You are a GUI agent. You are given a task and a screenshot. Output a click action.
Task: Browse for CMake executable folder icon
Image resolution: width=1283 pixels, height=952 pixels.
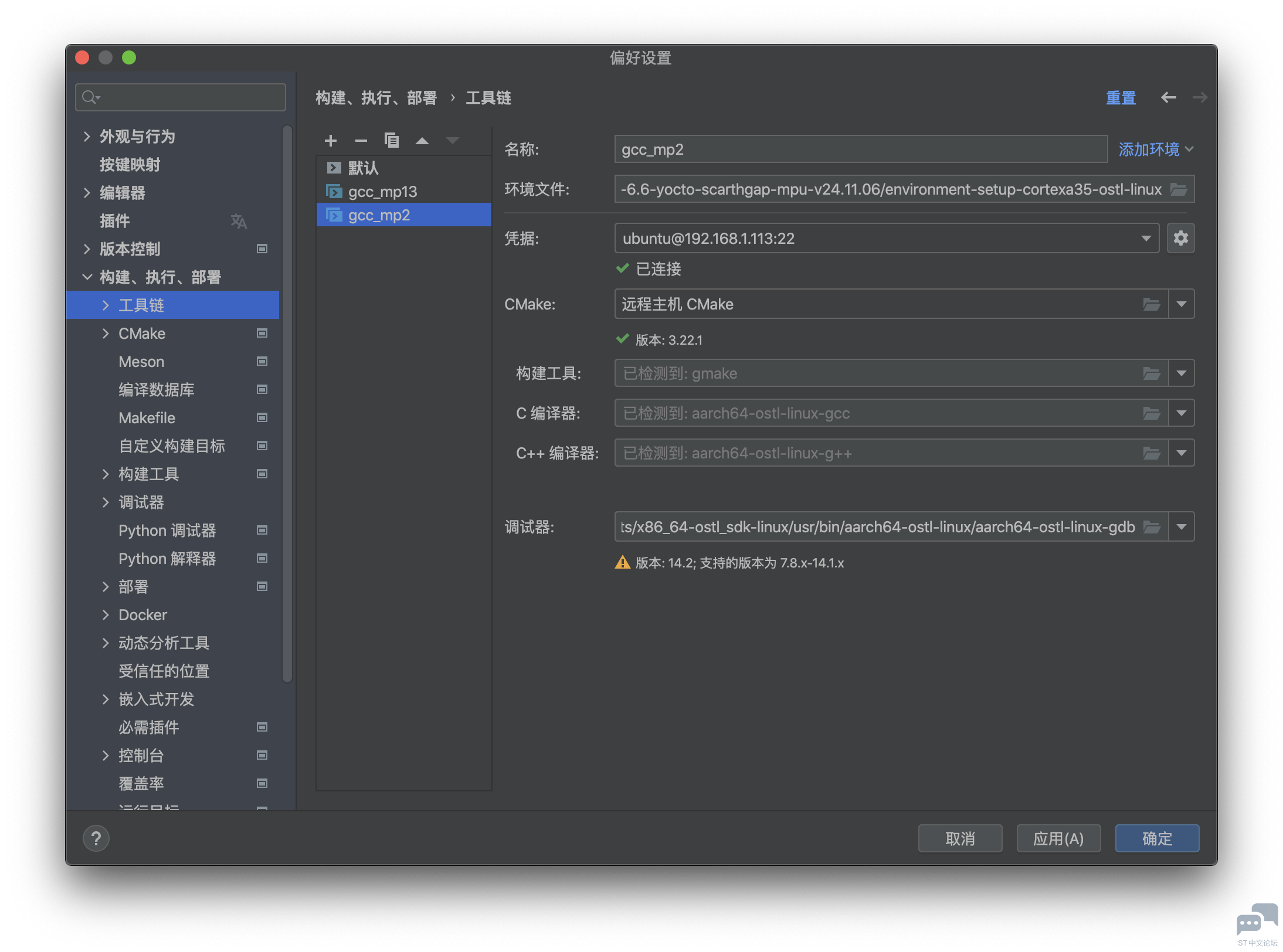coord(1152,304)
